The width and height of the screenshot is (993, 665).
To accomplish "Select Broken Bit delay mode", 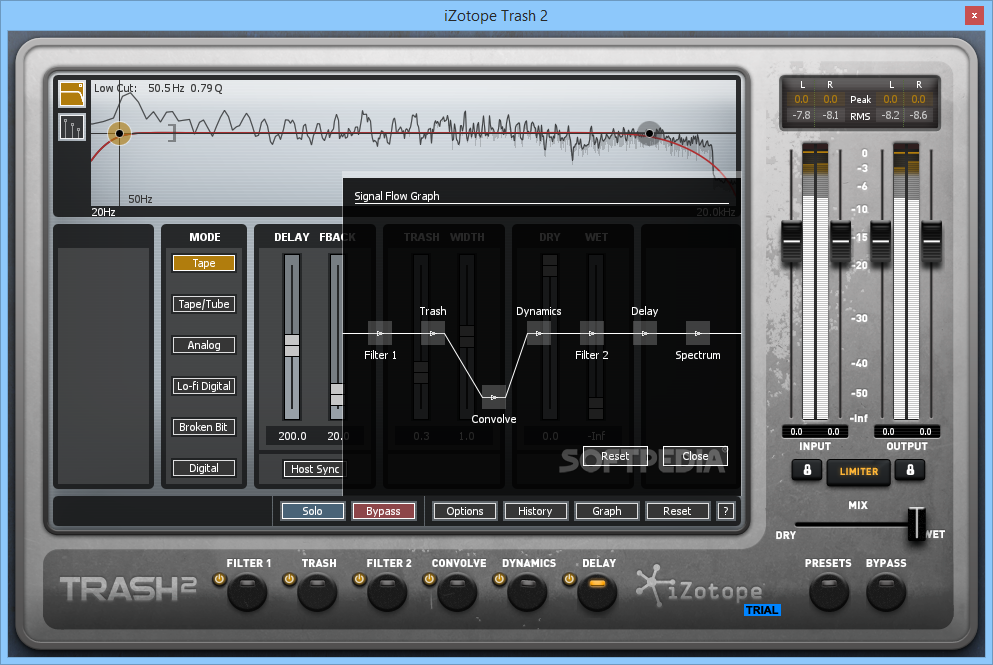I will 204,428.
